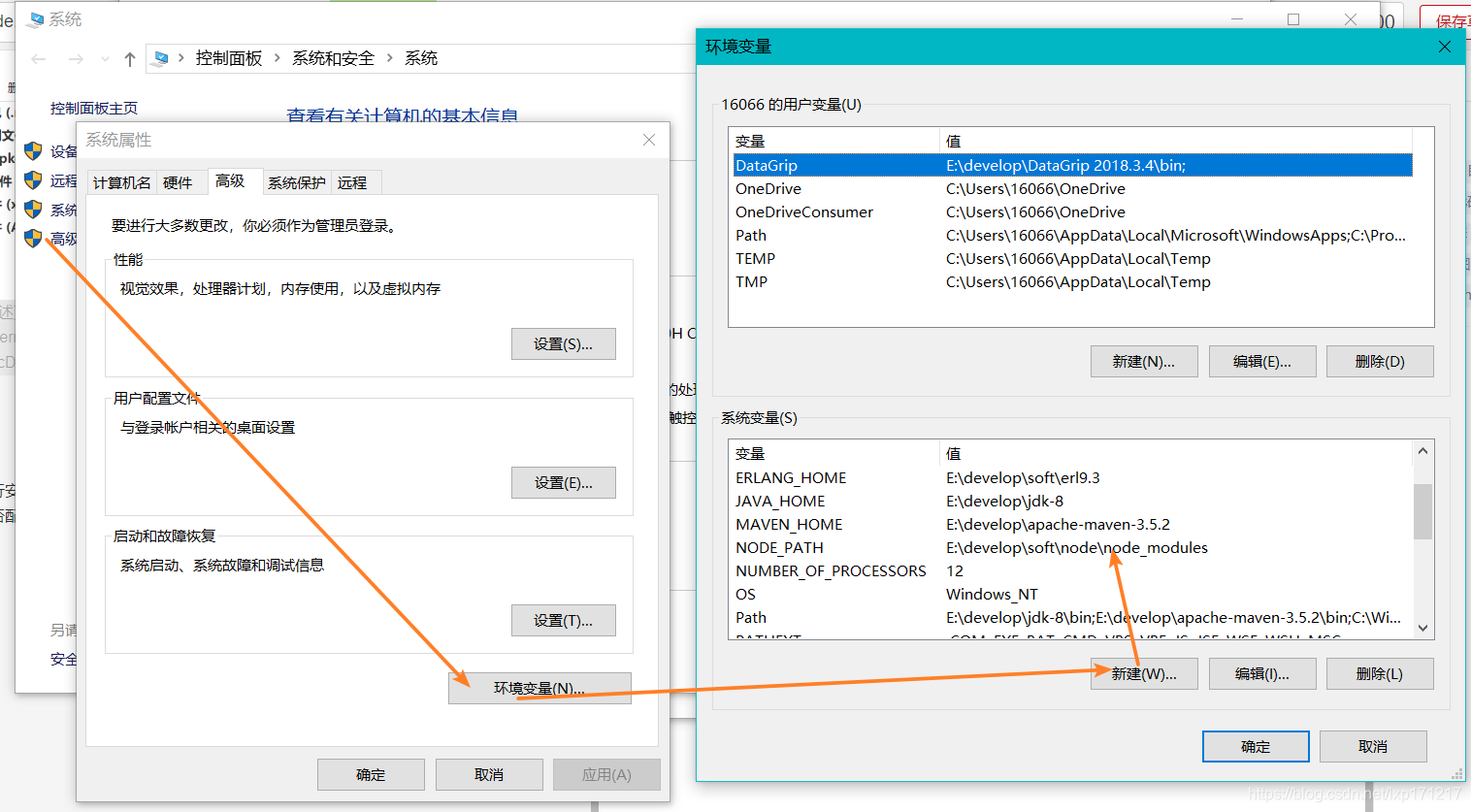
Task: Maximize the 系统 window
Action: [x=1293, y=19]
